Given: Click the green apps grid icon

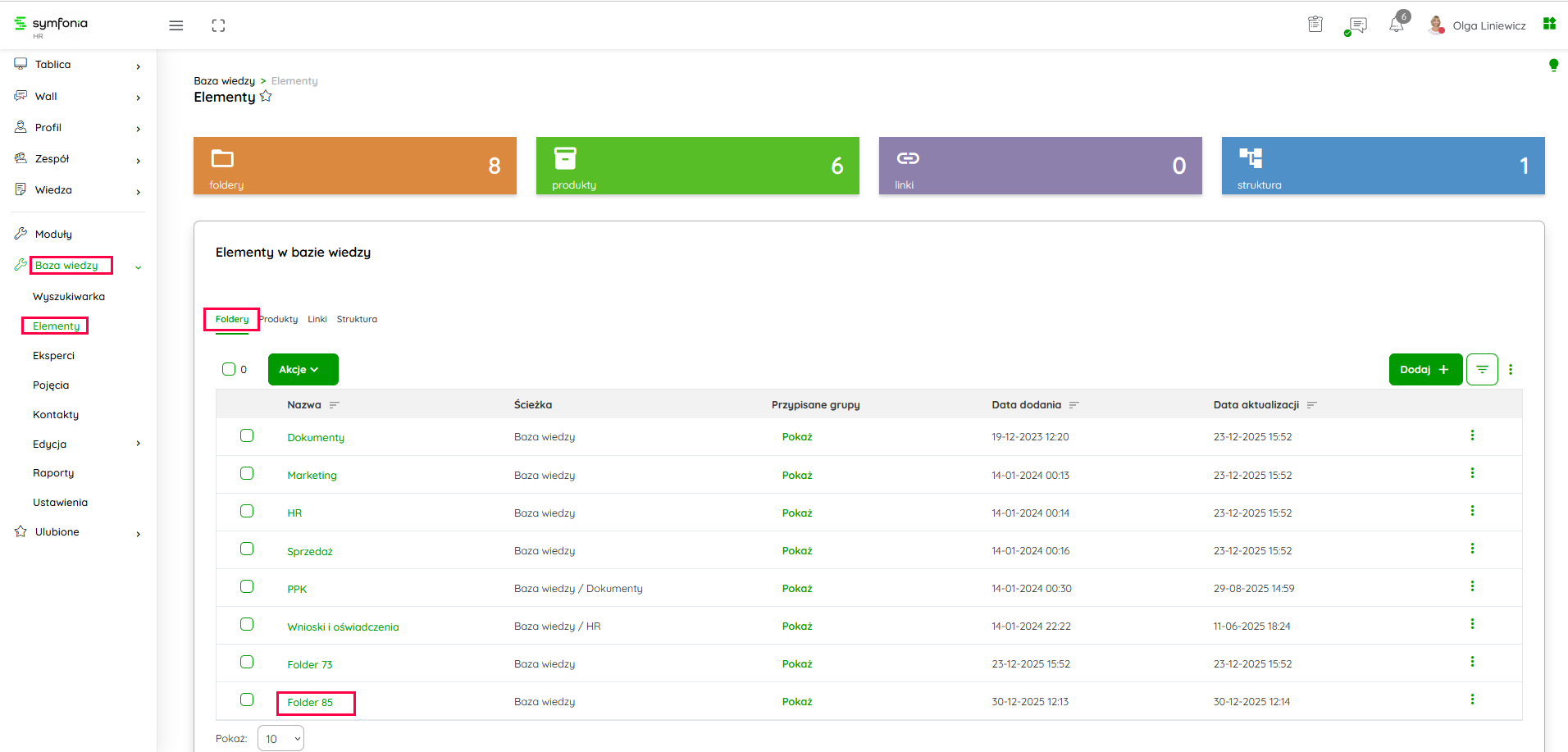Looking at the screenshot, I should point(1549,24).
